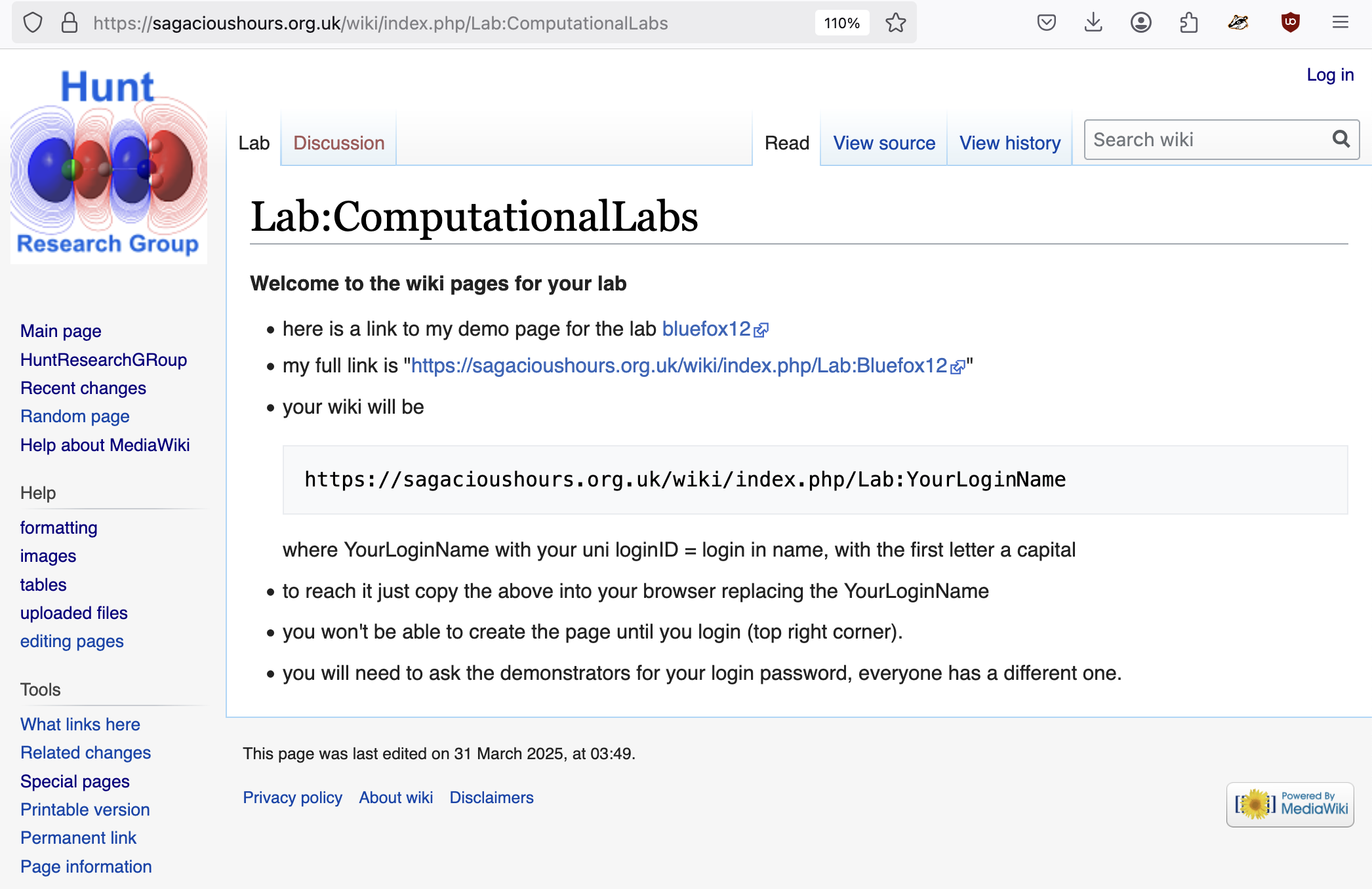Open the tracking protection shield panel
Viewport: 1372px width, 889px height.
(x=32, y=22)
